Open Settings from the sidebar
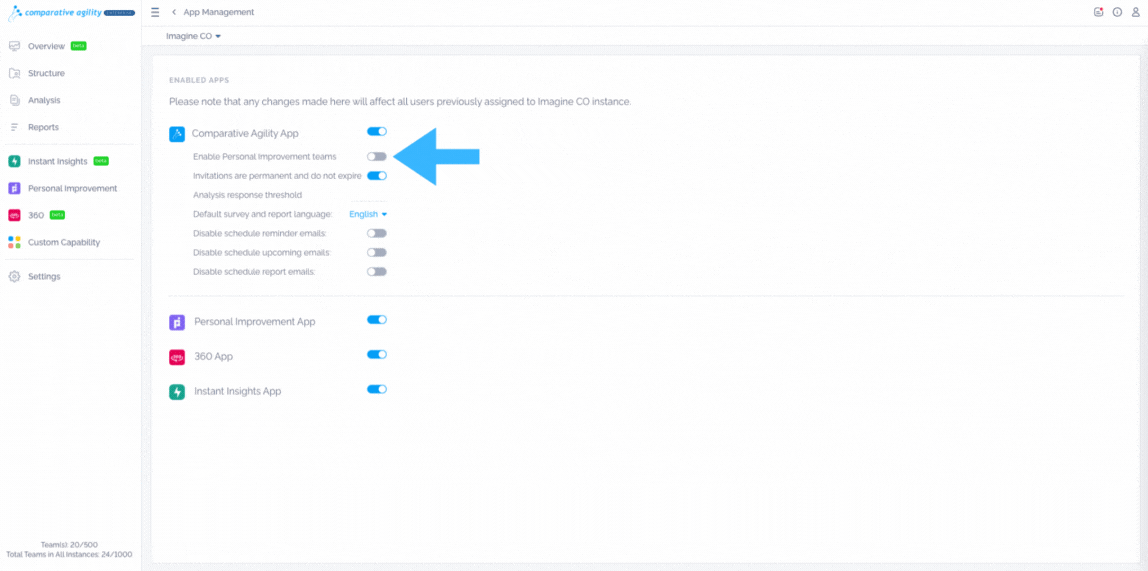1148x571 pixels. (x=44, y=276)
